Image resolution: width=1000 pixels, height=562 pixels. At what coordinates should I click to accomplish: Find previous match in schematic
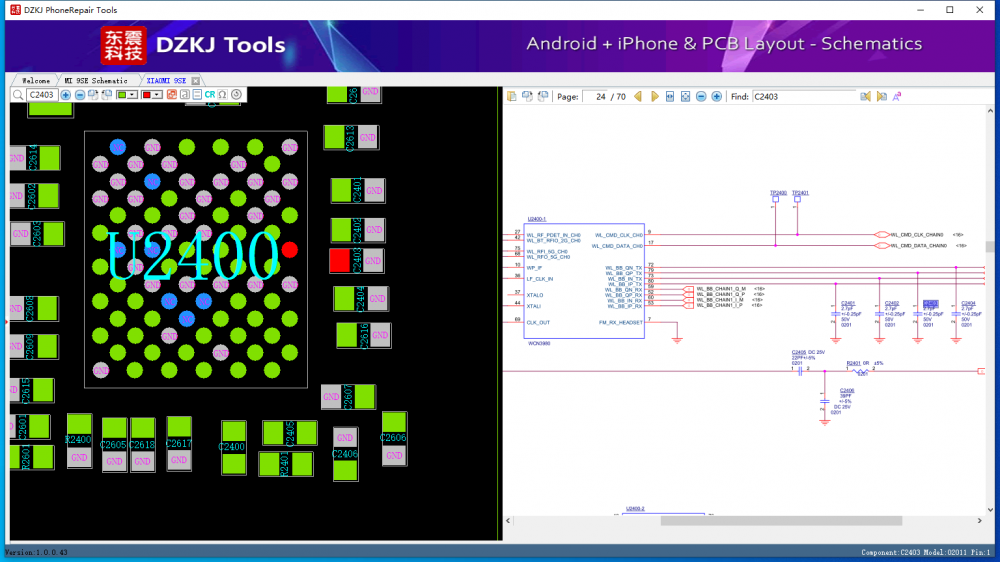pos(865,97)
